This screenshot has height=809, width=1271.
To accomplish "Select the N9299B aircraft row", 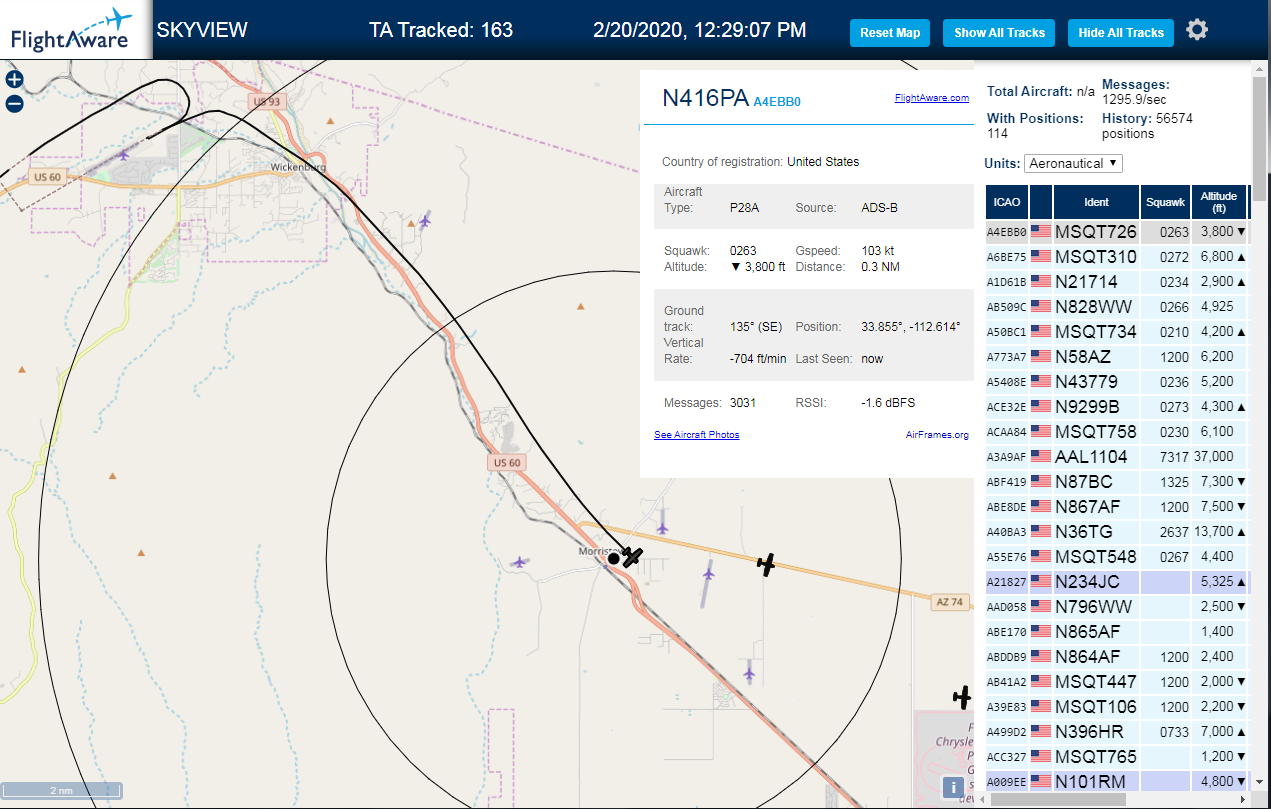I will (1116, 407).
